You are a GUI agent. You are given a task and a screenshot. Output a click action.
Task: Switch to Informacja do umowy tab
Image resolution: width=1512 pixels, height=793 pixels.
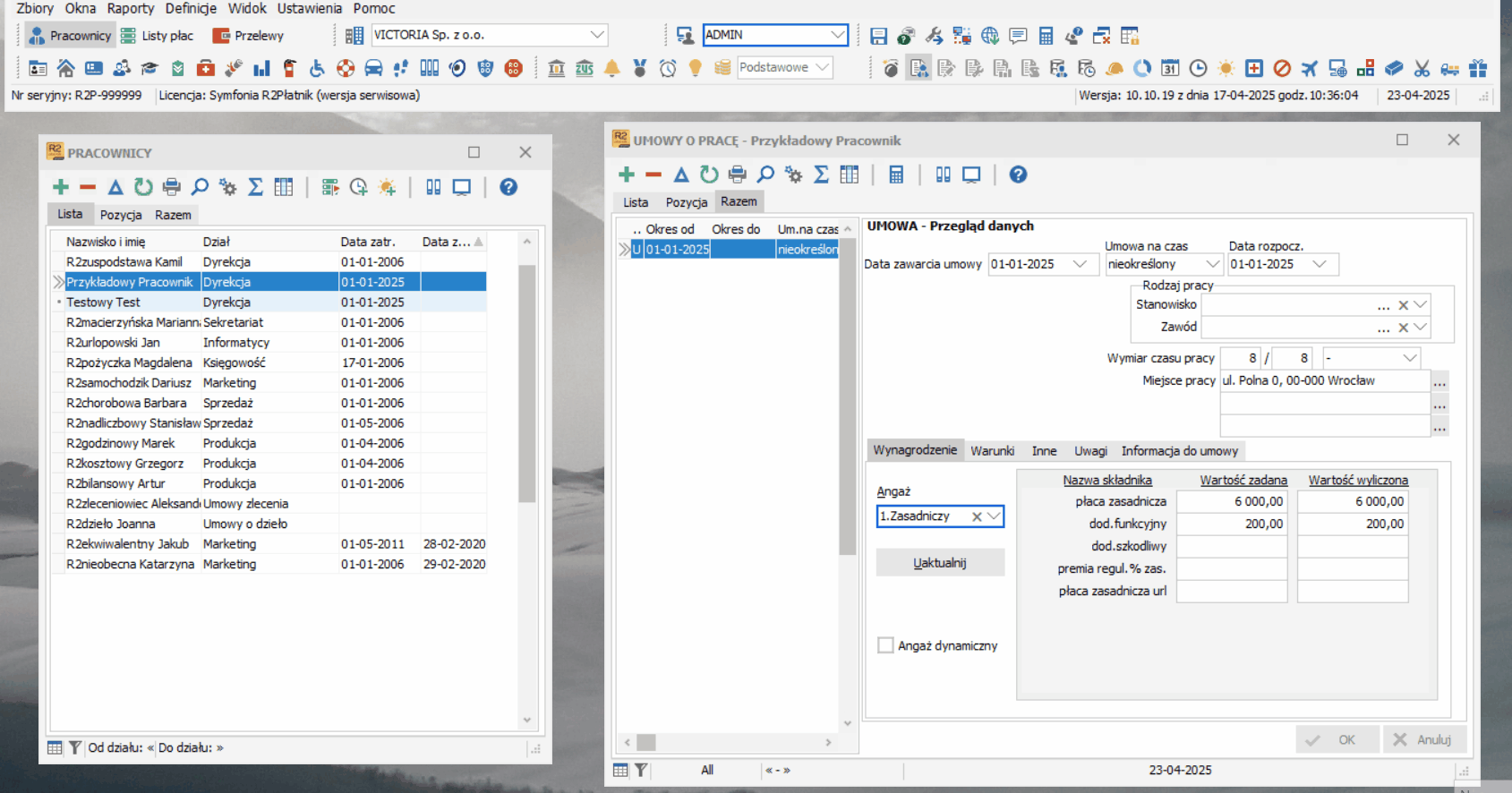1180,451
